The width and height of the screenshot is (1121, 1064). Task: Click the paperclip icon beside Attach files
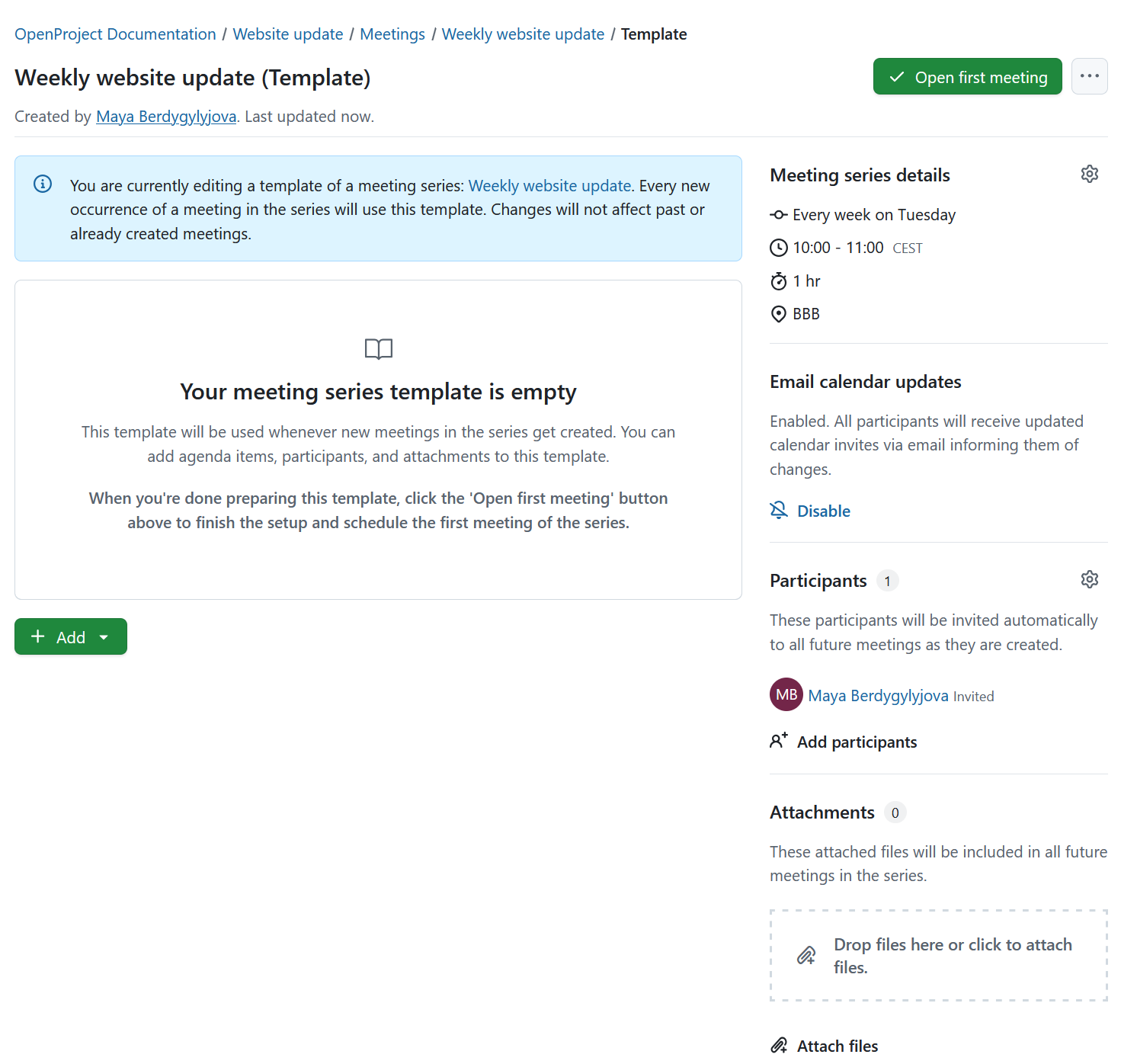[x=779, y=1044]
